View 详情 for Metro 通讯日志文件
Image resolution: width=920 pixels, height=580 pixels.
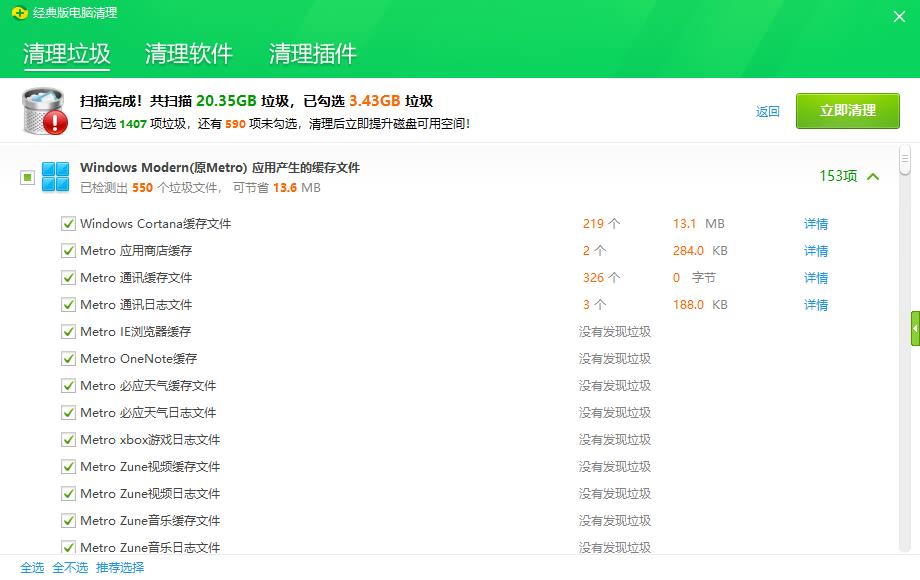tap(816, 304)
